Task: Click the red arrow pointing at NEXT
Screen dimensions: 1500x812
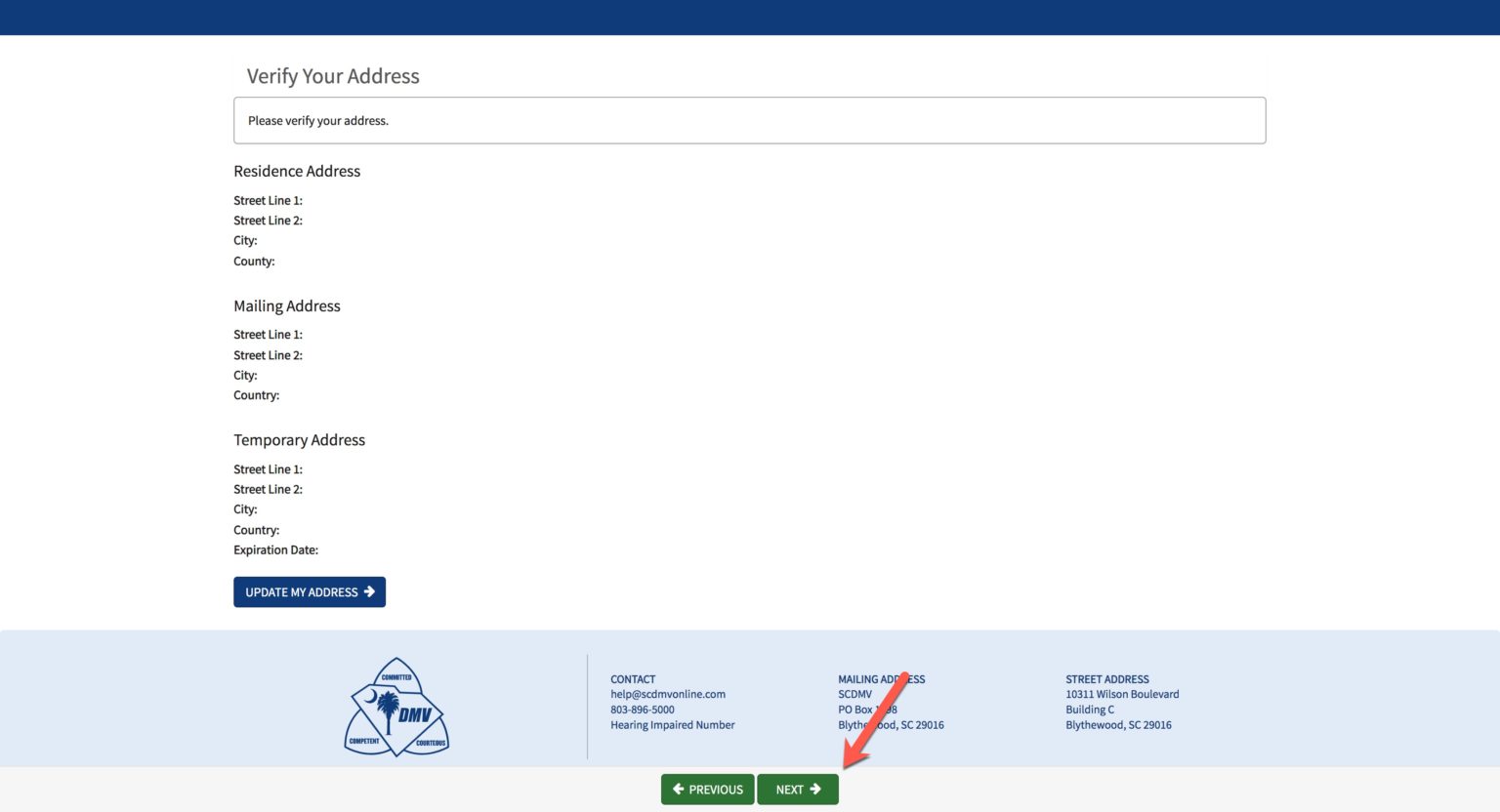Action: (874, 717)
